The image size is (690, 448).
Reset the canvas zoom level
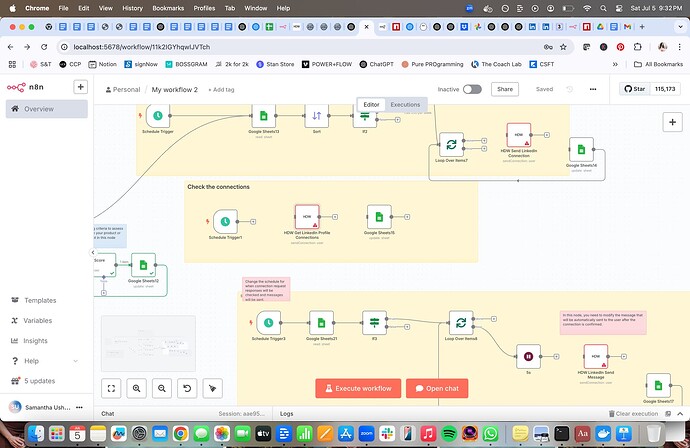coord(187,388)
